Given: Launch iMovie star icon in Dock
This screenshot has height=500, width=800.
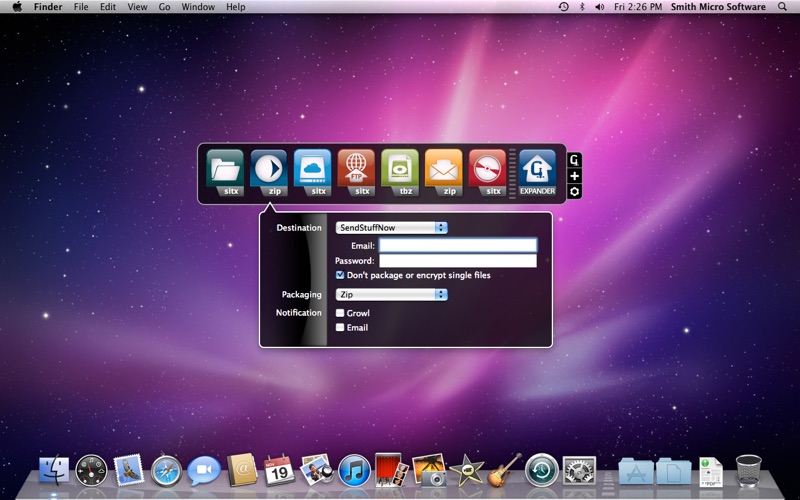Looking at the screenshot, I should coord(466,470).
